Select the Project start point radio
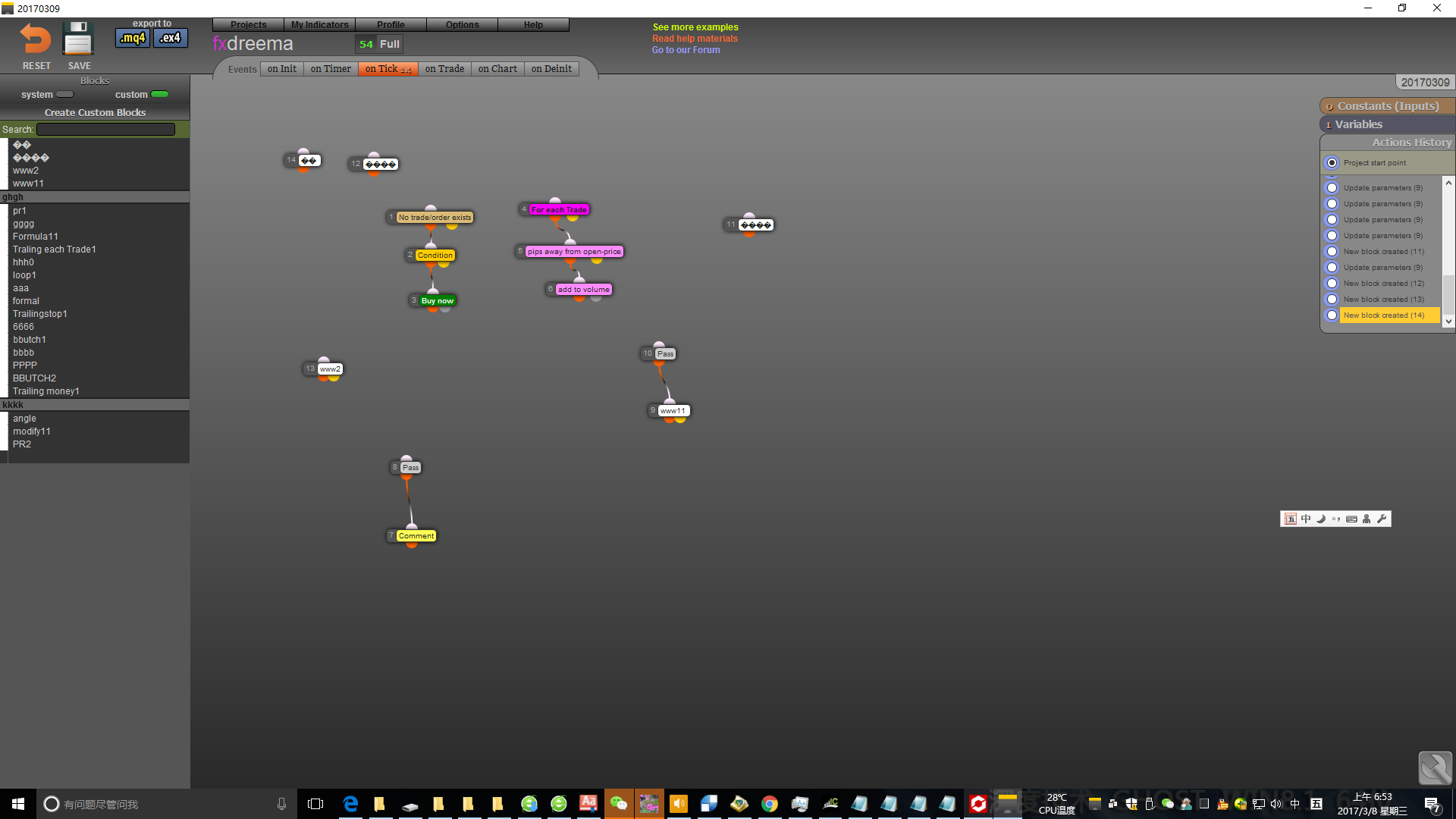This screenshot has width=1456, height=819. 1332,163
